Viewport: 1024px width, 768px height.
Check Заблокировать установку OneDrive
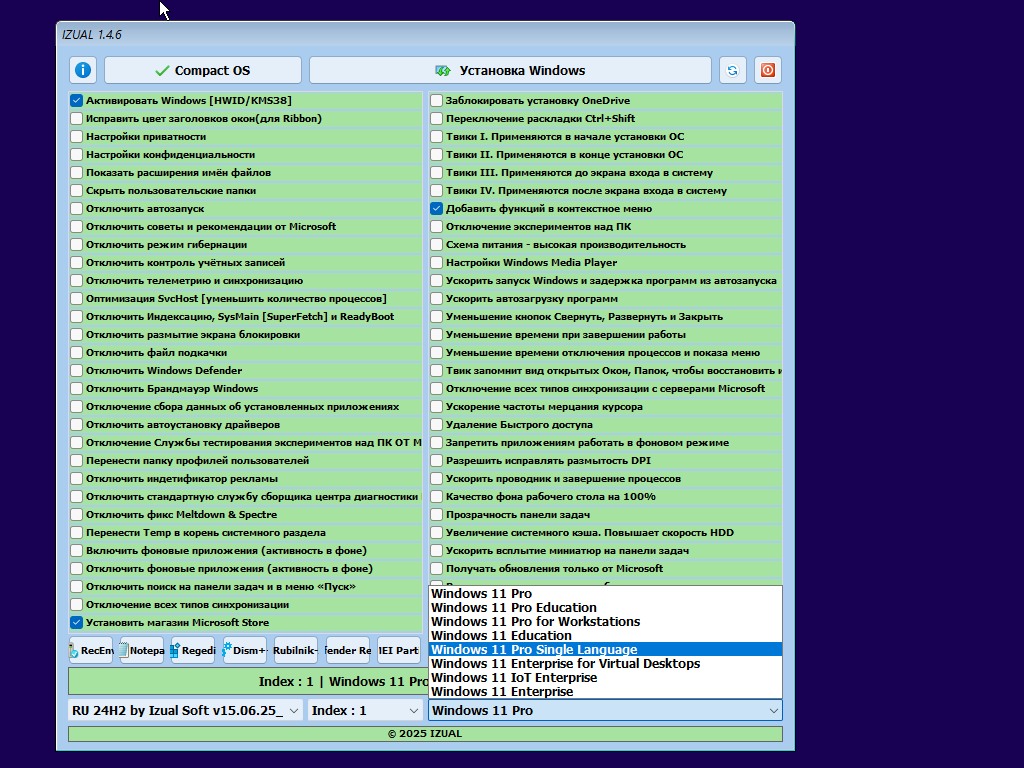(x=436, y=101)
